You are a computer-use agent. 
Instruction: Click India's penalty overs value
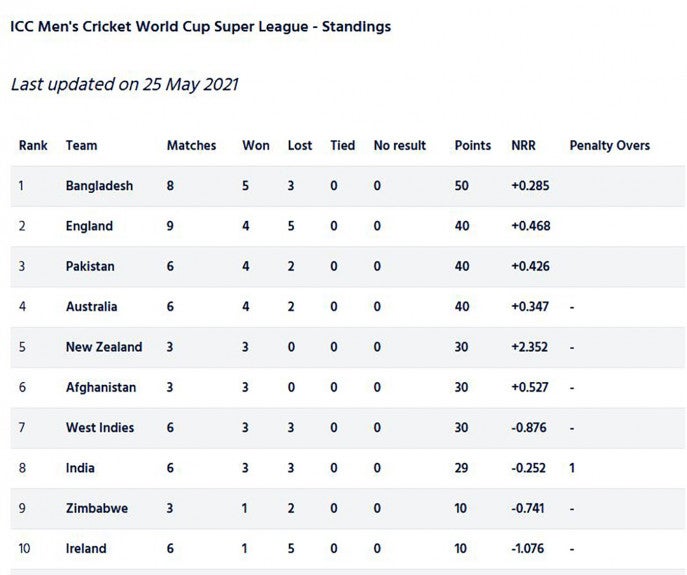coord(572,468)
